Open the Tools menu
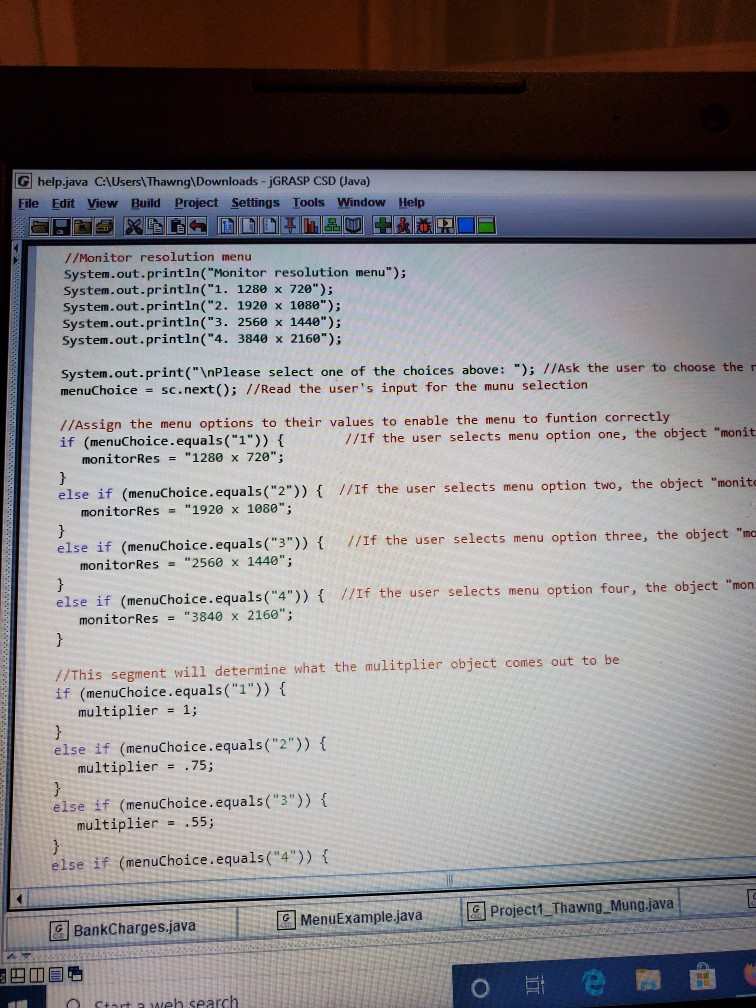 point(309,202)
